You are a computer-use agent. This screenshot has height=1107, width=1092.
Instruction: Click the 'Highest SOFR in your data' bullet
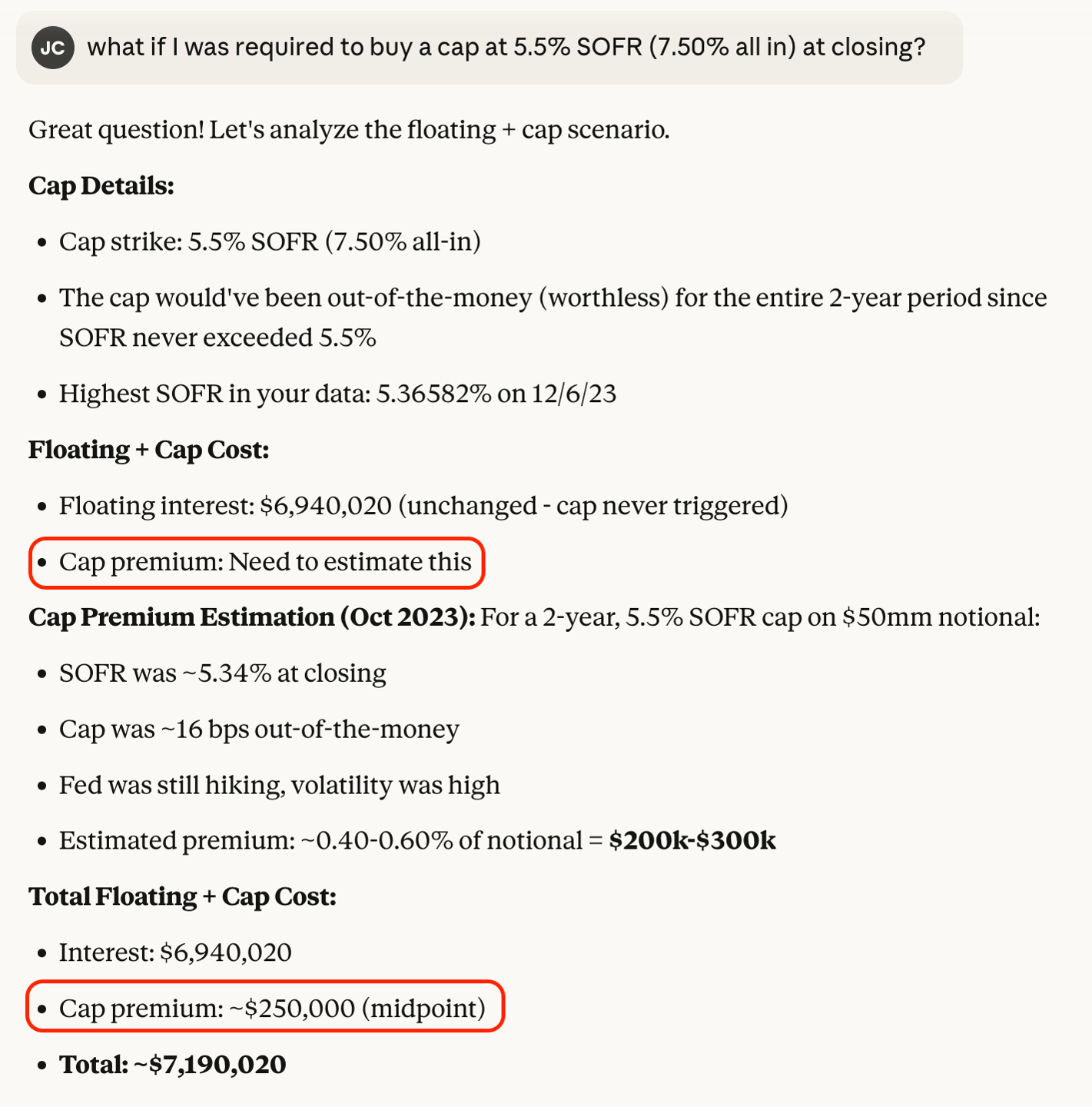(337, 394)
